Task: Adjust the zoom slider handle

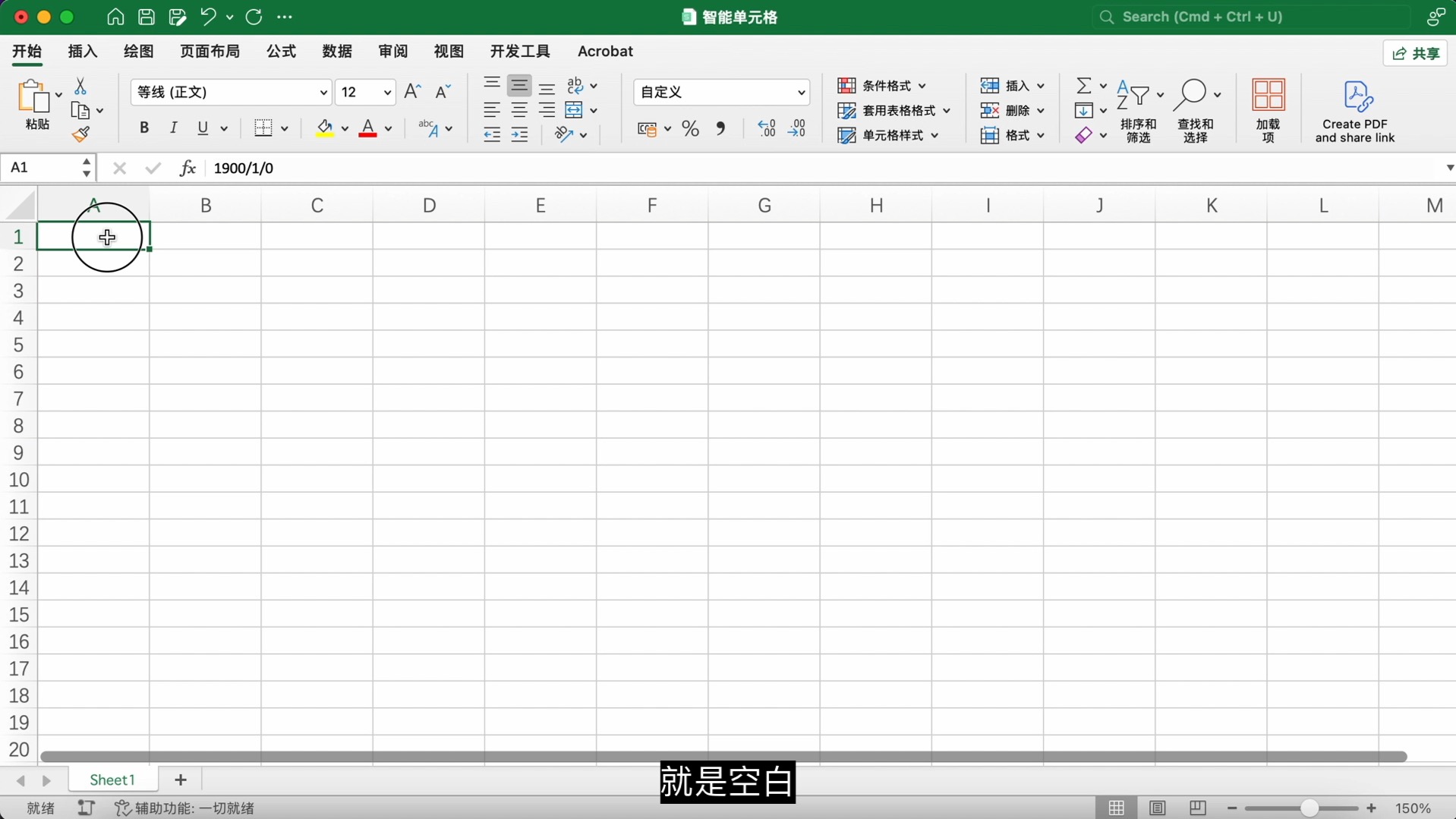Action: pyautogui.click(x=1309, y=808)
